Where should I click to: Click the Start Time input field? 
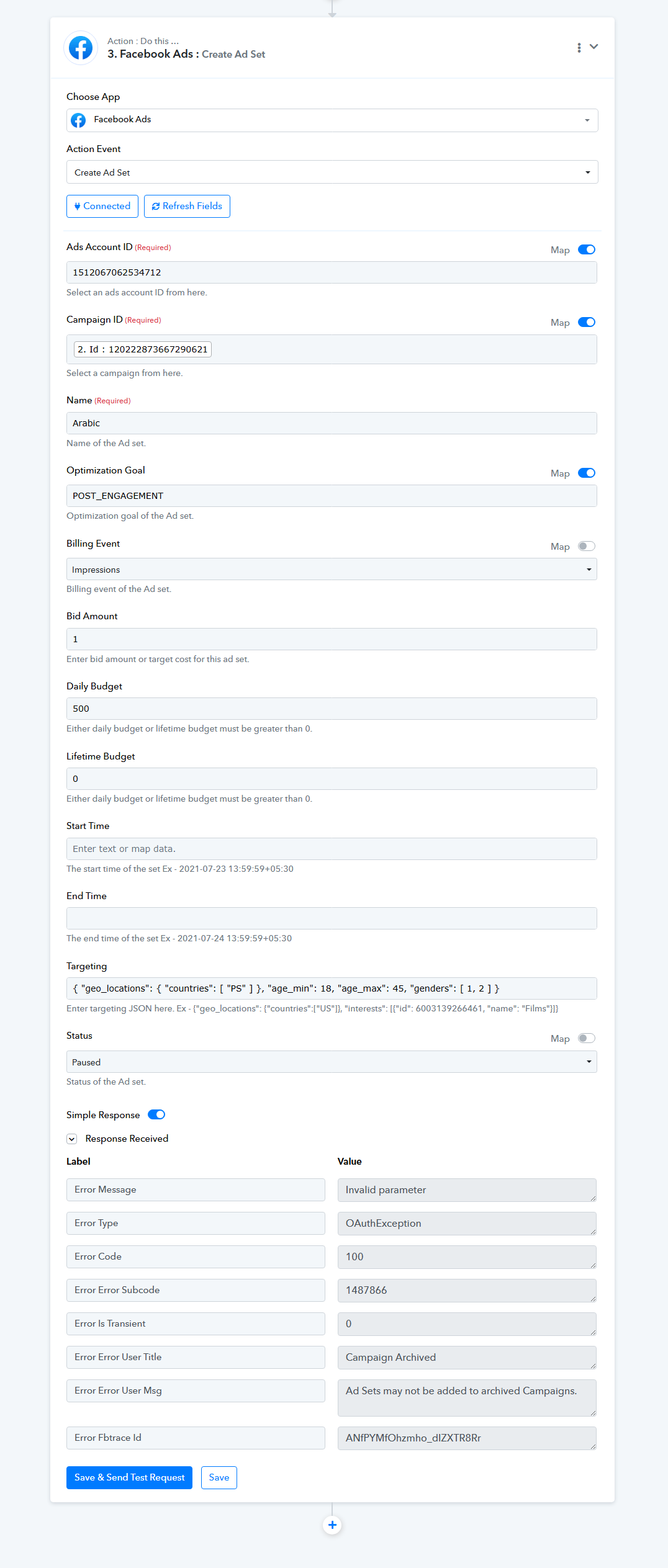[x=332, y=849]
